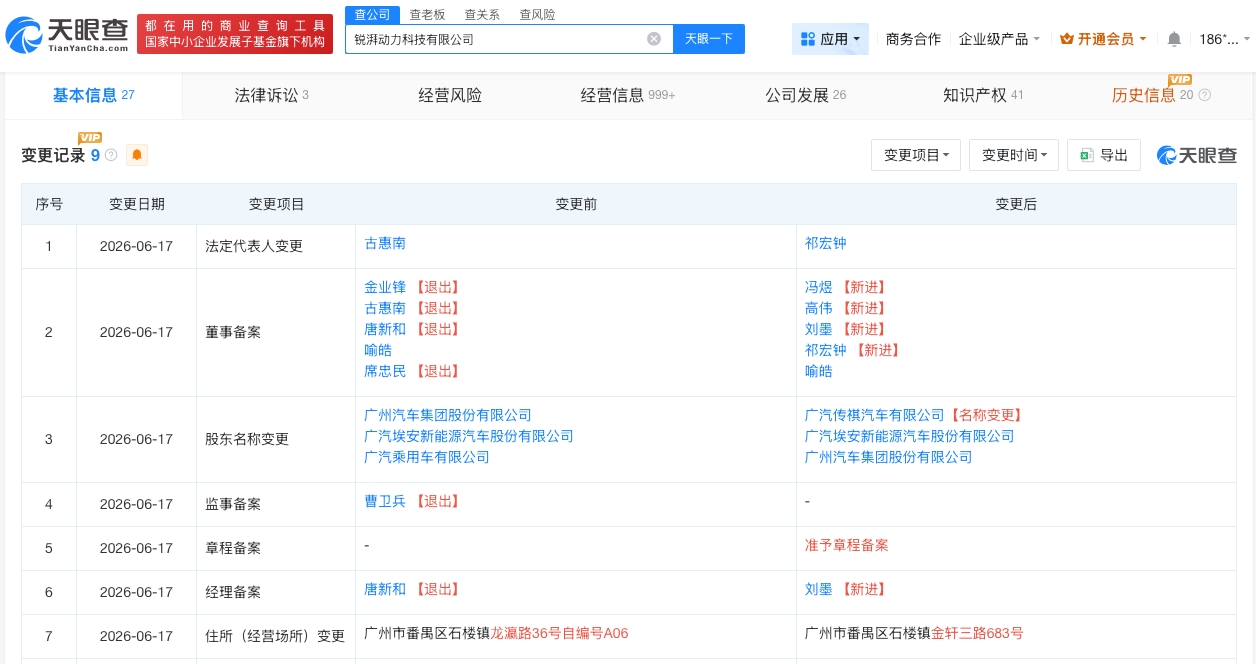Expand the 企业级产品 menu
This screenshot has width=1256, height=664.
pyautogui.click(x=999, y=39)
